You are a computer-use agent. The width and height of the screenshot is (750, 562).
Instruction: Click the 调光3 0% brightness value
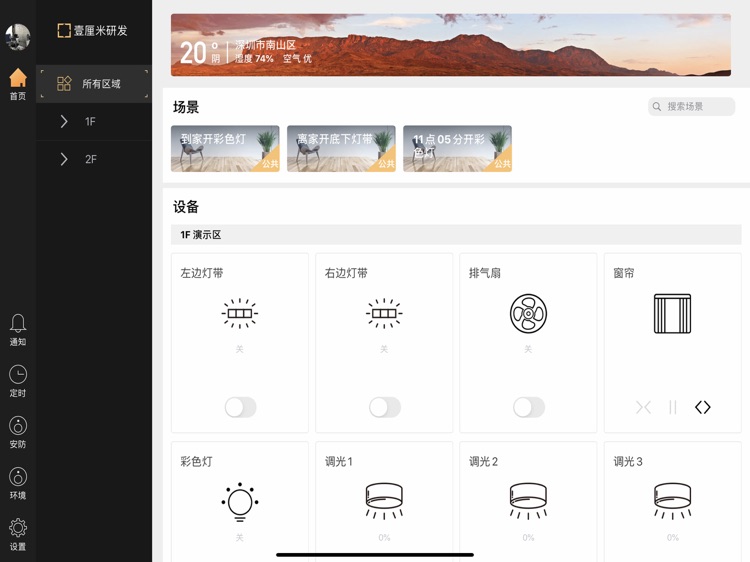coord(673,538)
